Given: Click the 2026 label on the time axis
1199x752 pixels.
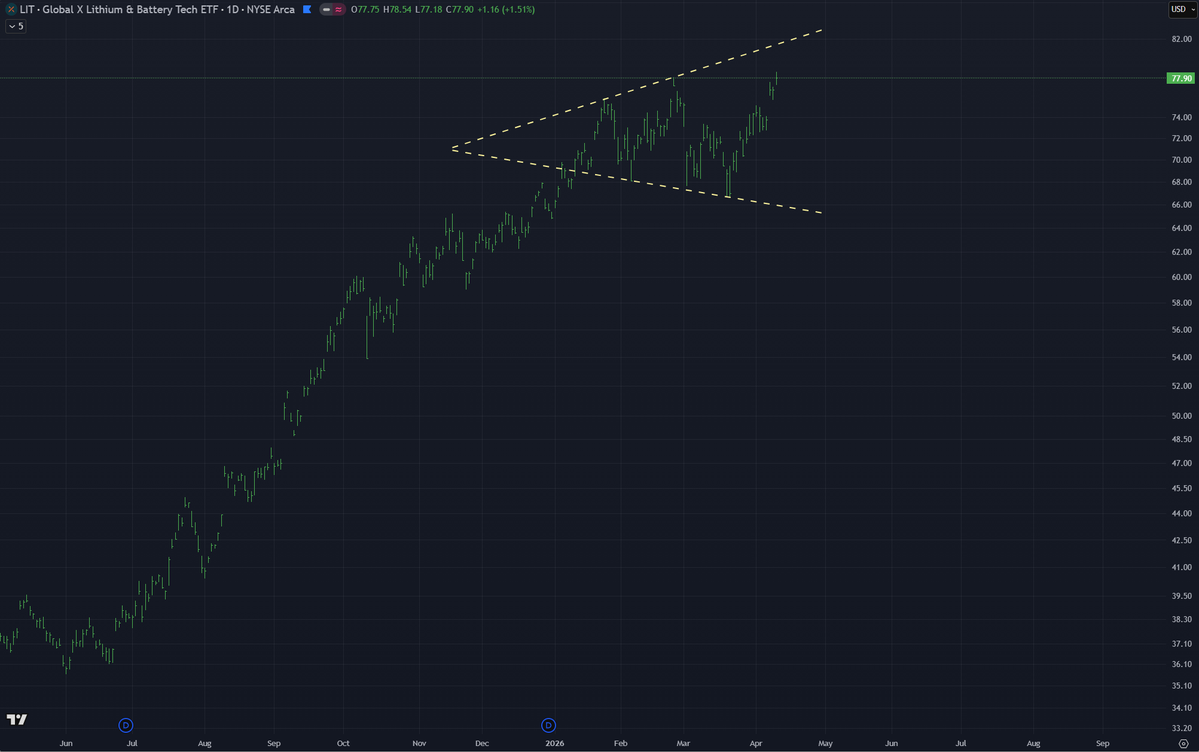Looking at the screenshot, I should pos(553,743).
